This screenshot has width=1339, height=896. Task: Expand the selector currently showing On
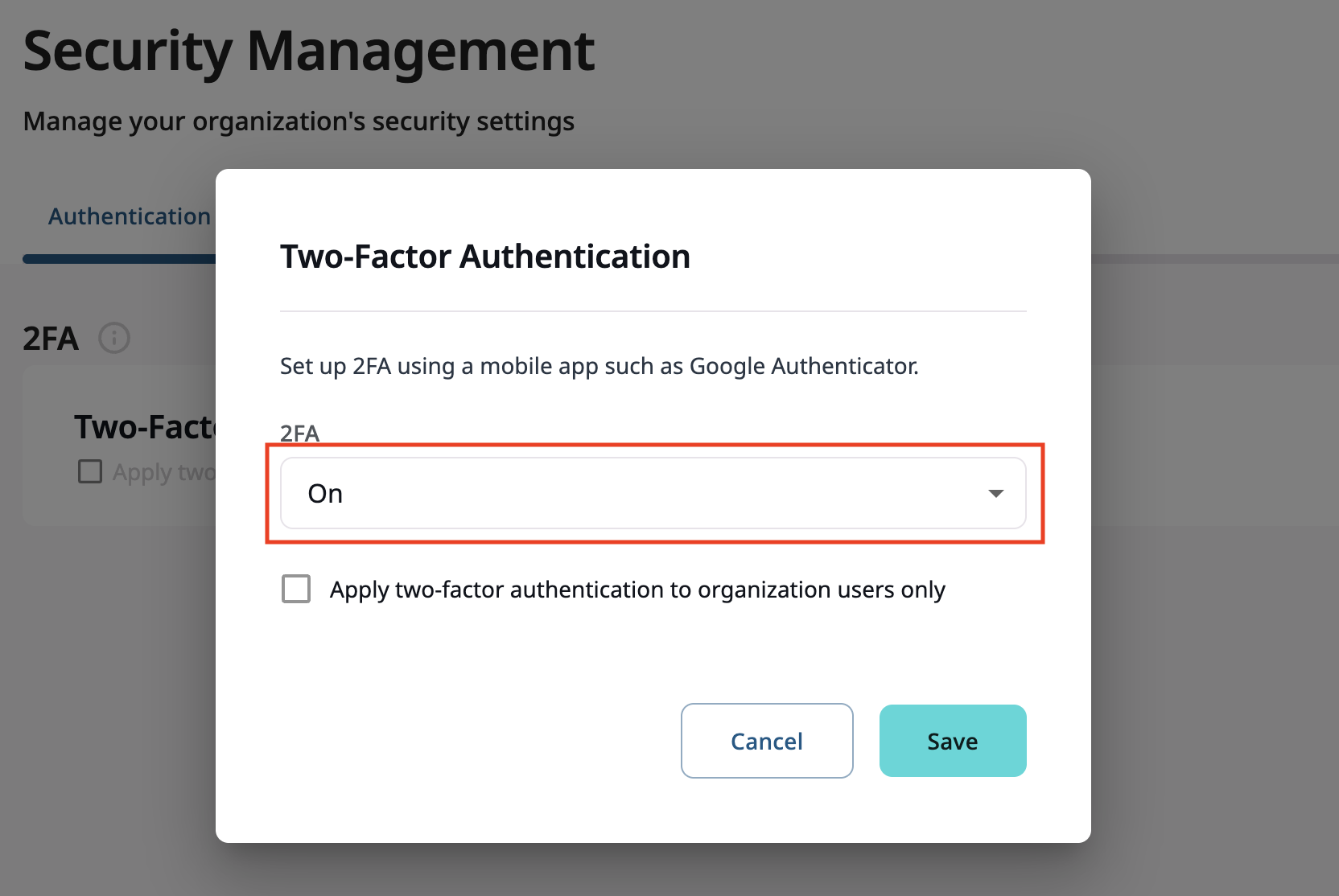coord(652,493)
